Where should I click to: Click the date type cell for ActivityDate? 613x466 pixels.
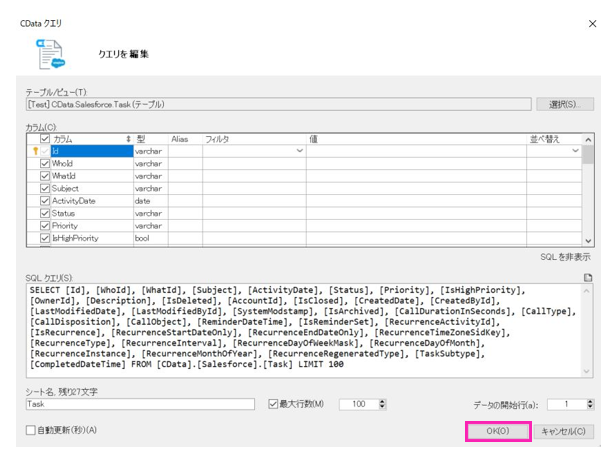click(x=151, y=201)
